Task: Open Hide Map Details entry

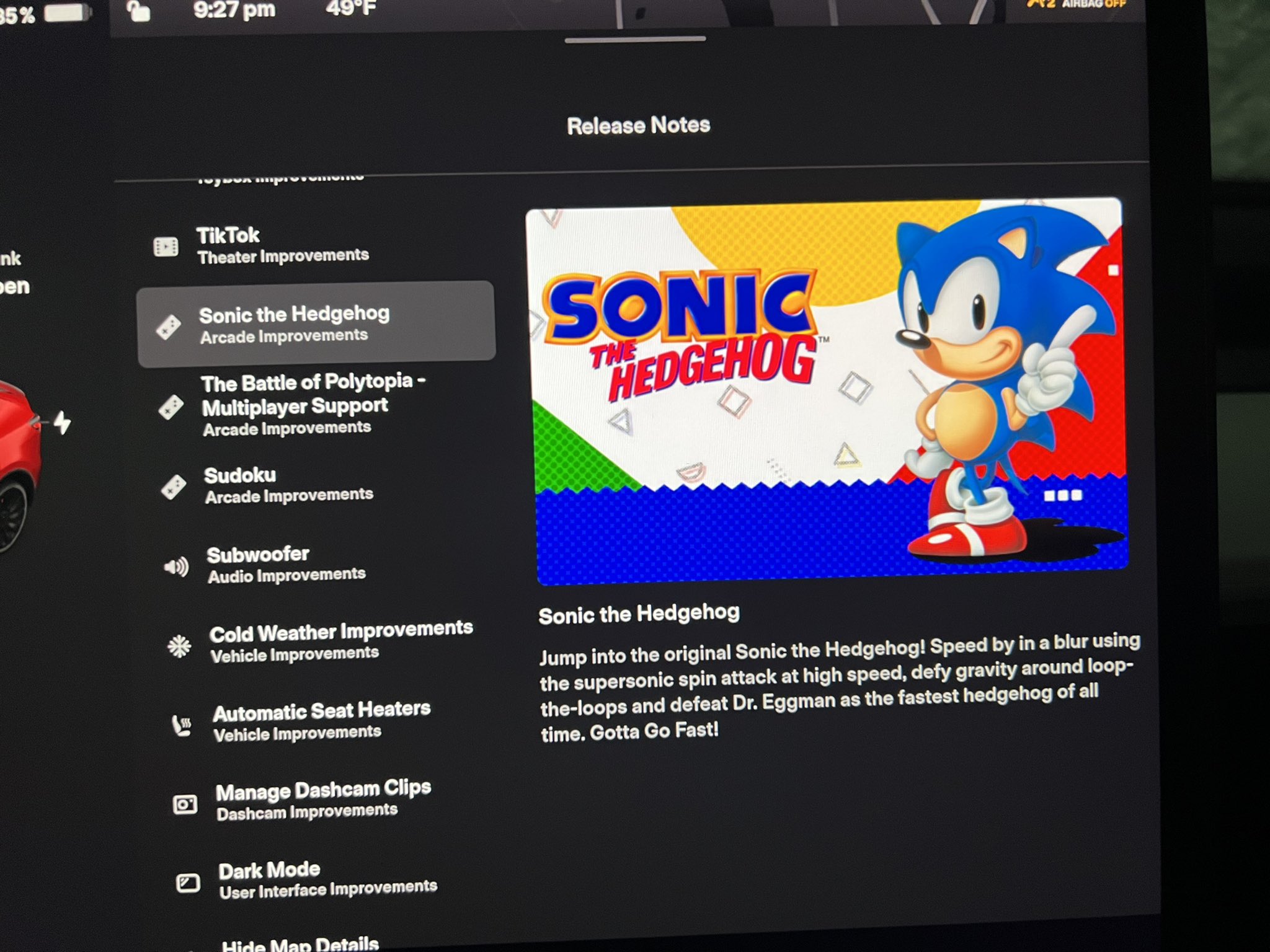Action: coord(300,945)
